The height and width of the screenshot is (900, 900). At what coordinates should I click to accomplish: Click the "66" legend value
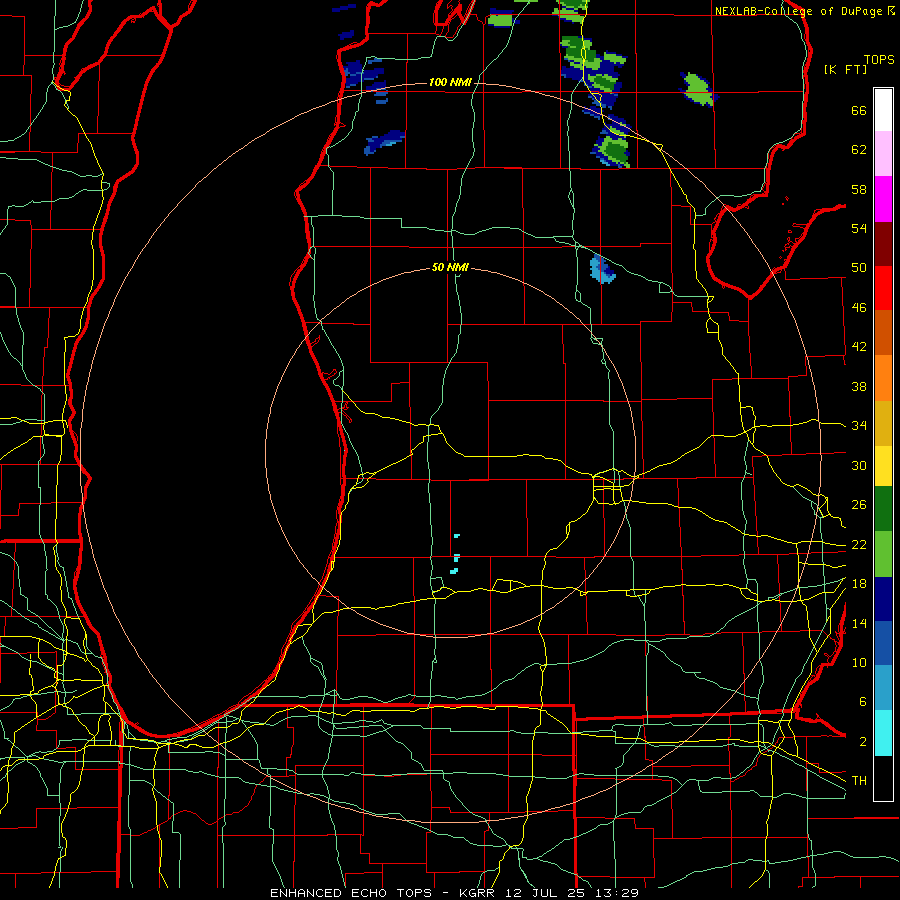click(859, 111)
